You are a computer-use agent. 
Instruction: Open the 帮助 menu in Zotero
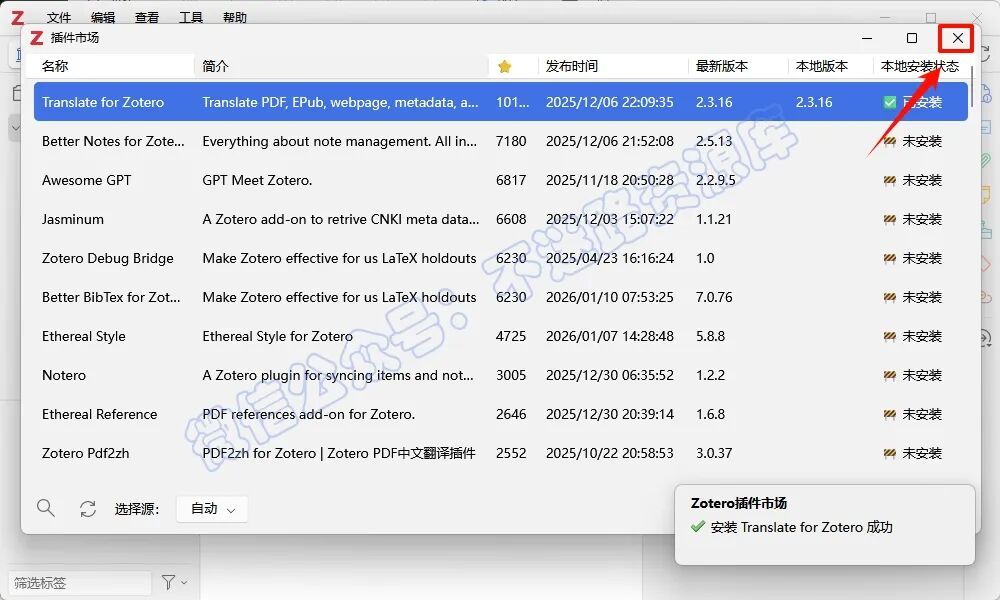tap(235, 17)
